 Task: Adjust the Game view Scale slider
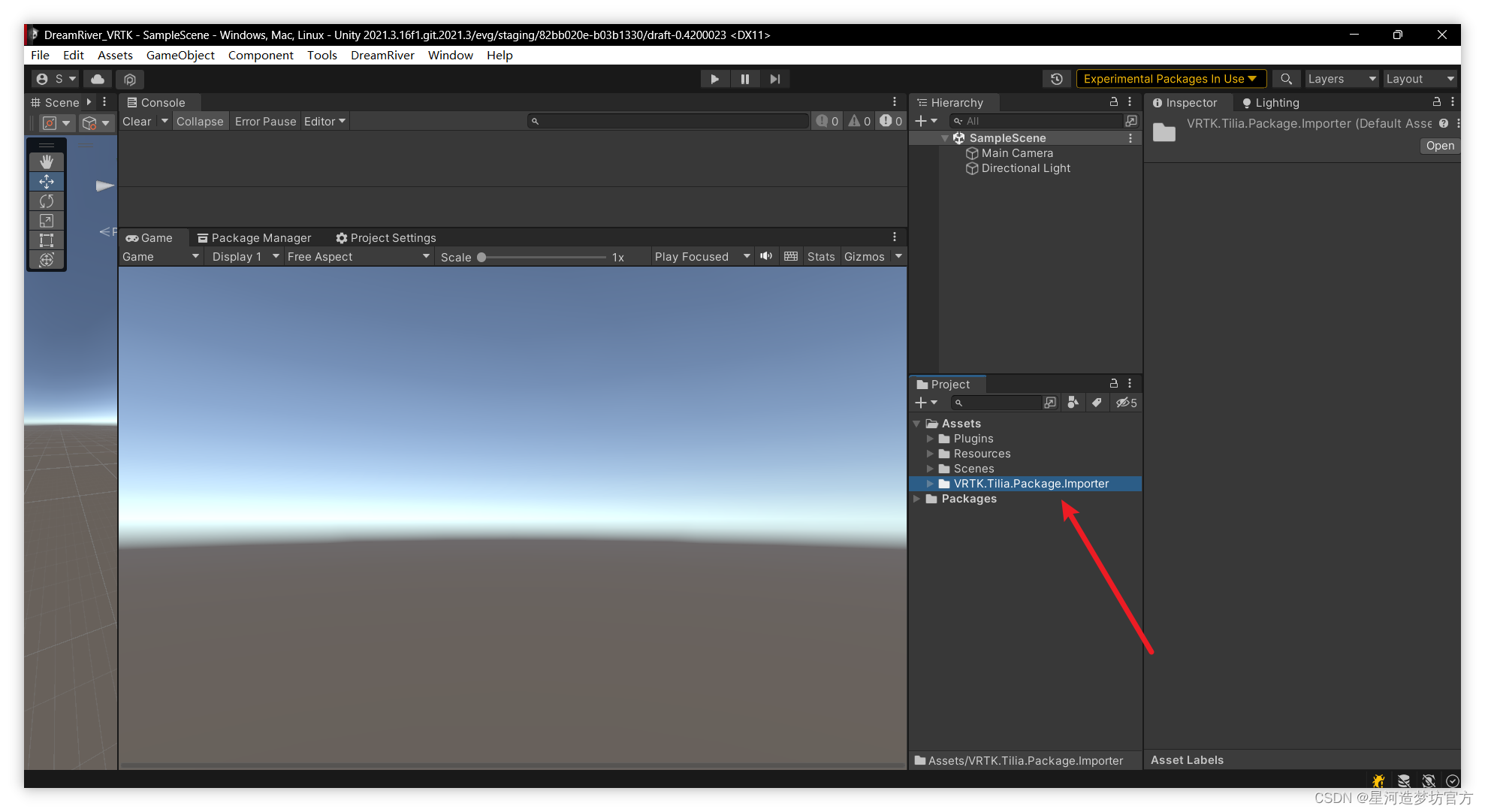(482, 257)
